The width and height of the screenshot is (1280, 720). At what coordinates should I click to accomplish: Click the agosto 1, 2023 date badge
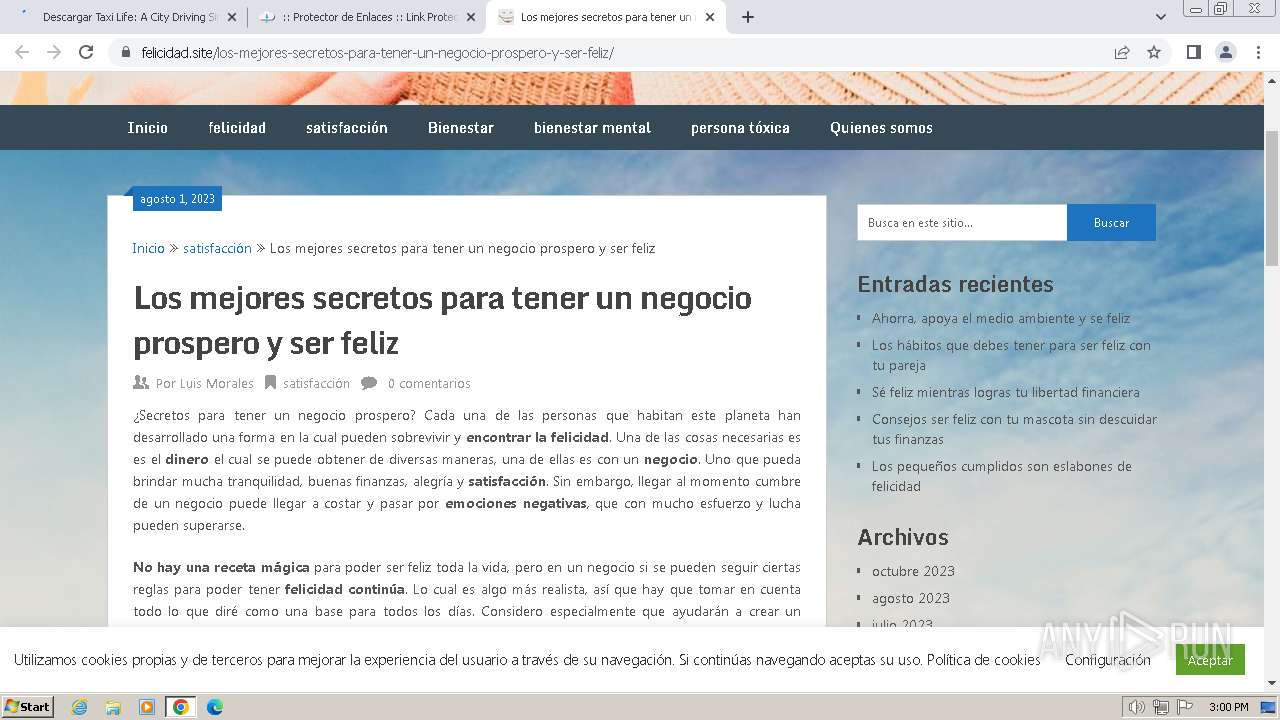(177, 199)
